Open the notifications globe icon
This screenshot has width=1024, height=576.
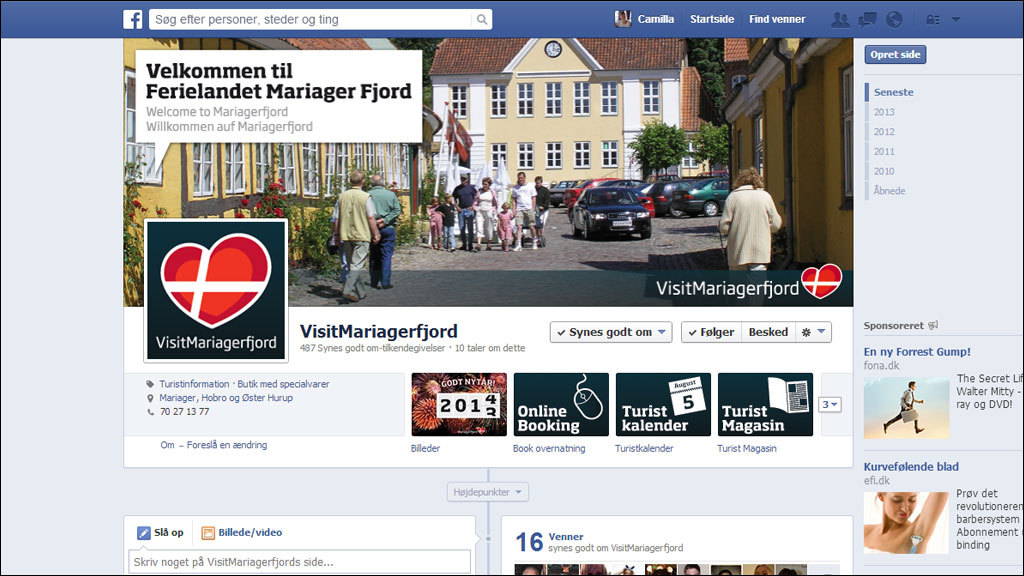[x=894, y=20]
